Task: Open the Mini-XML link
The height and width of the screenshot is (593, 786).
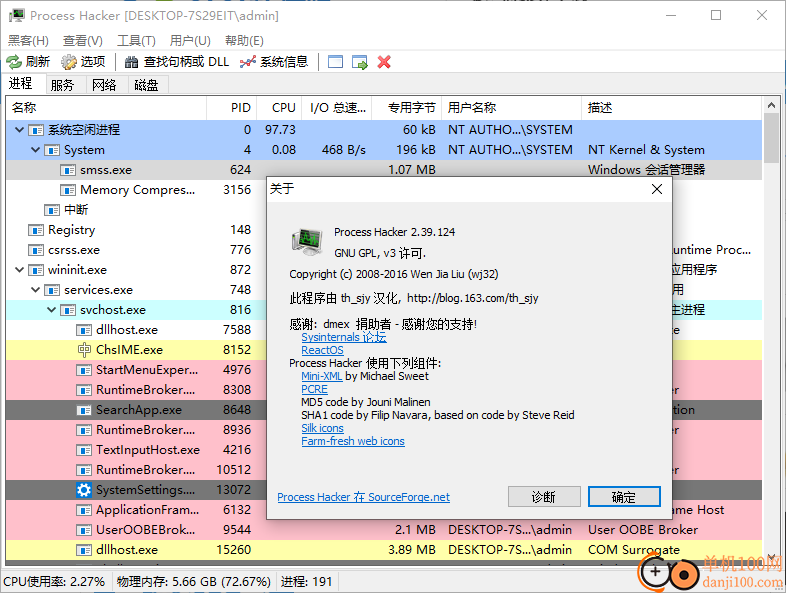Action: click(322, 376)
